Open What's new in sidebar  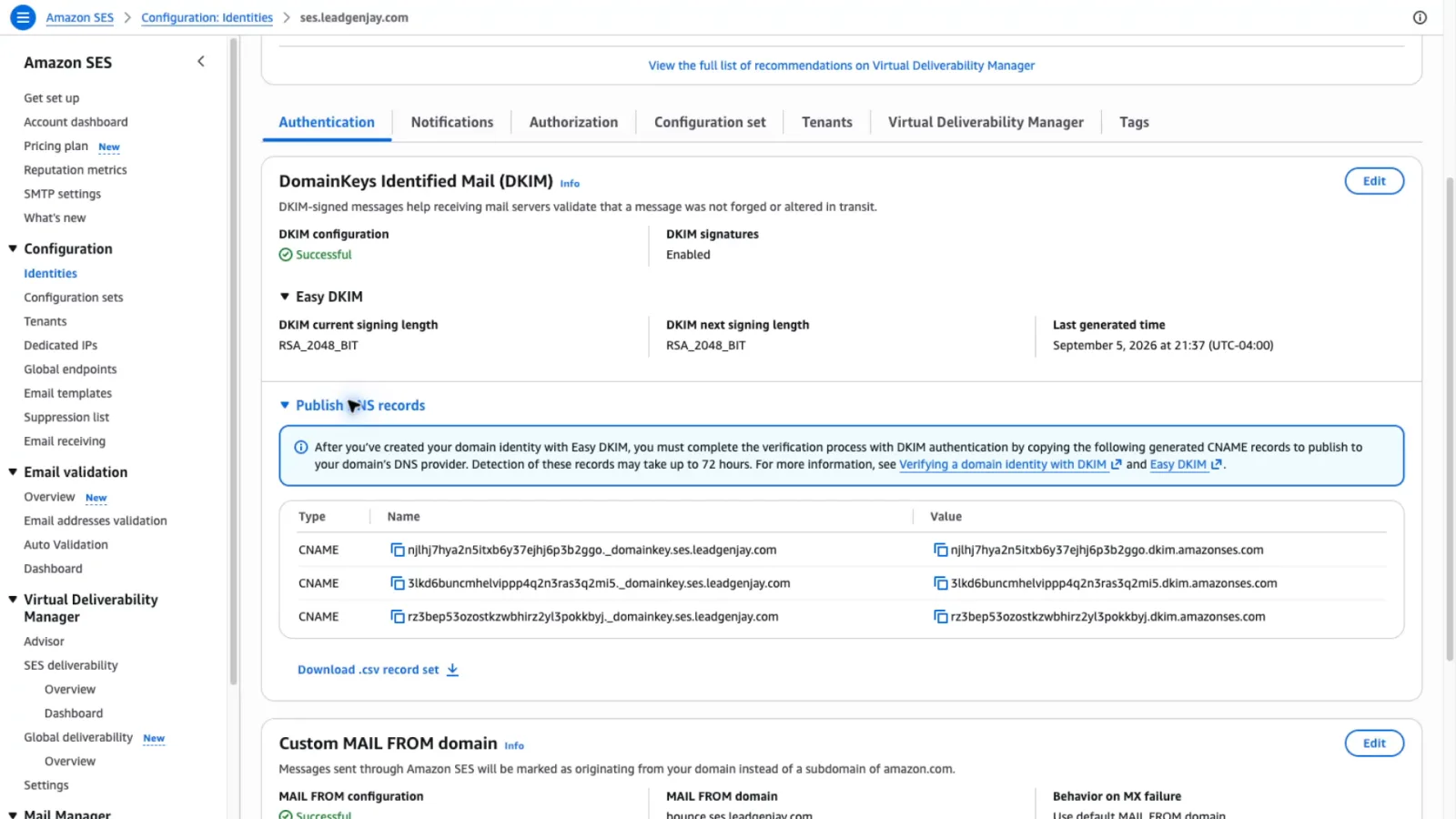pyautogui.click(x=55, y=218)
